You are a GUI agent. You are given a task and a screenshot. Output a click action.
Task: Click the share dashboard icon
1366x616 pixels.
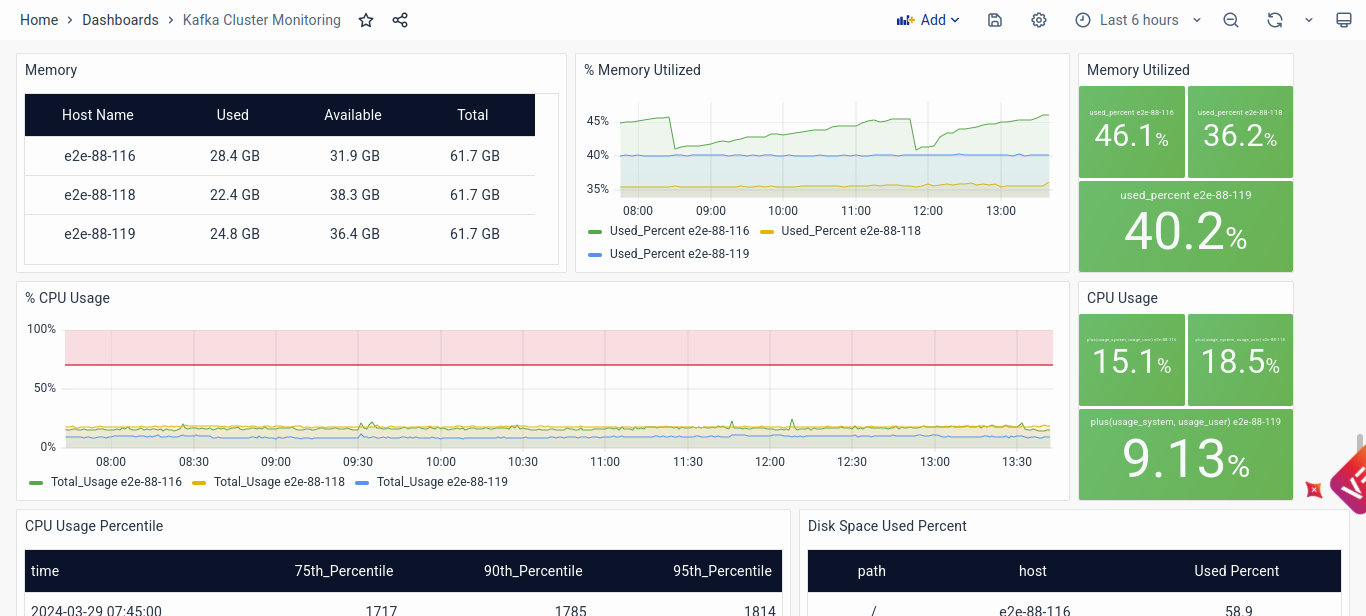click(400, 20)
